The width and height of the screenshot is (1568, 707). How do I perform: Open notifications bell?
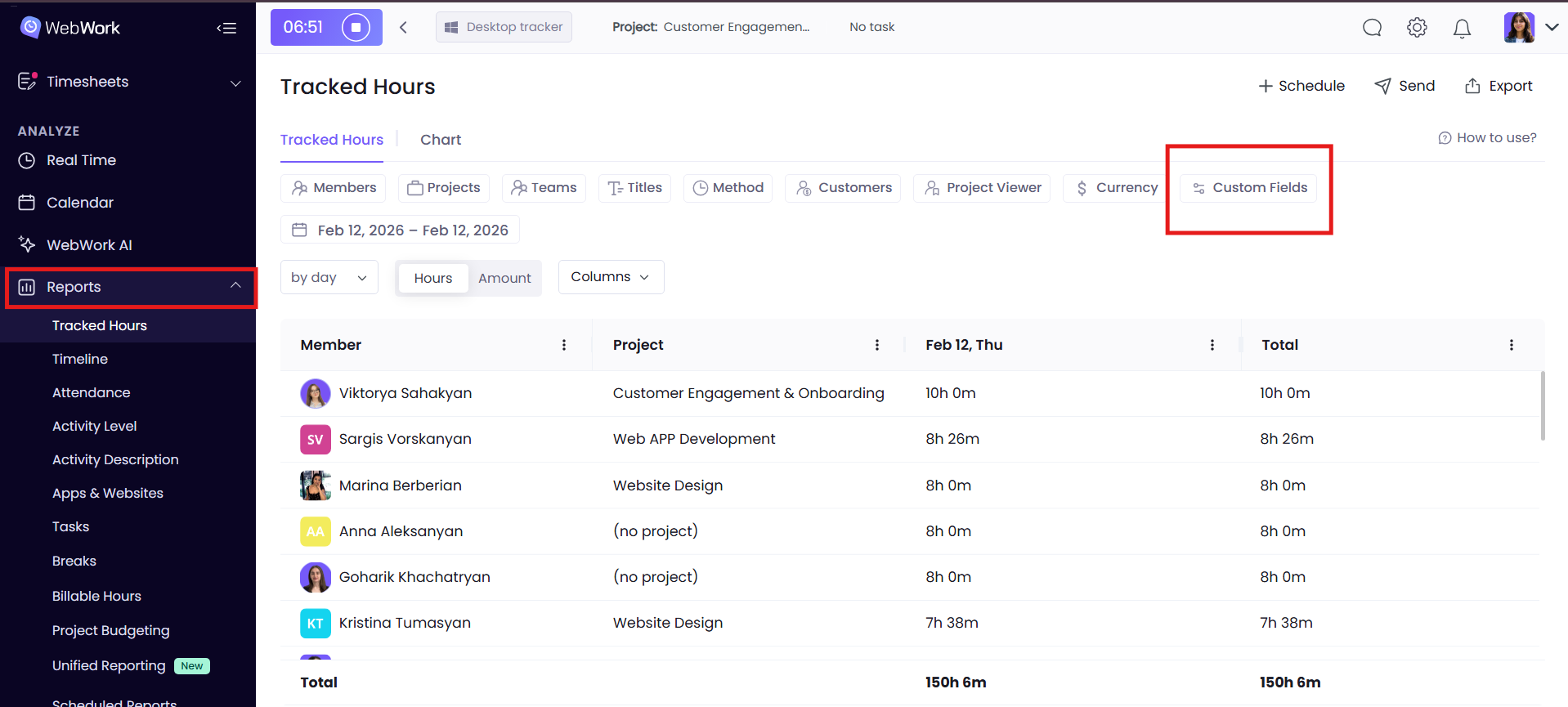(x=1462, y=29)
